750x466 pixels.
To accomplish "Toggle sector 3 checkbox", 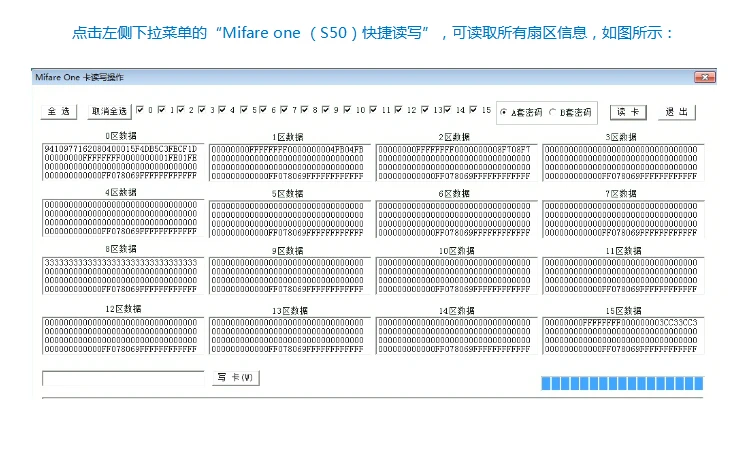I will pos(201,110).
